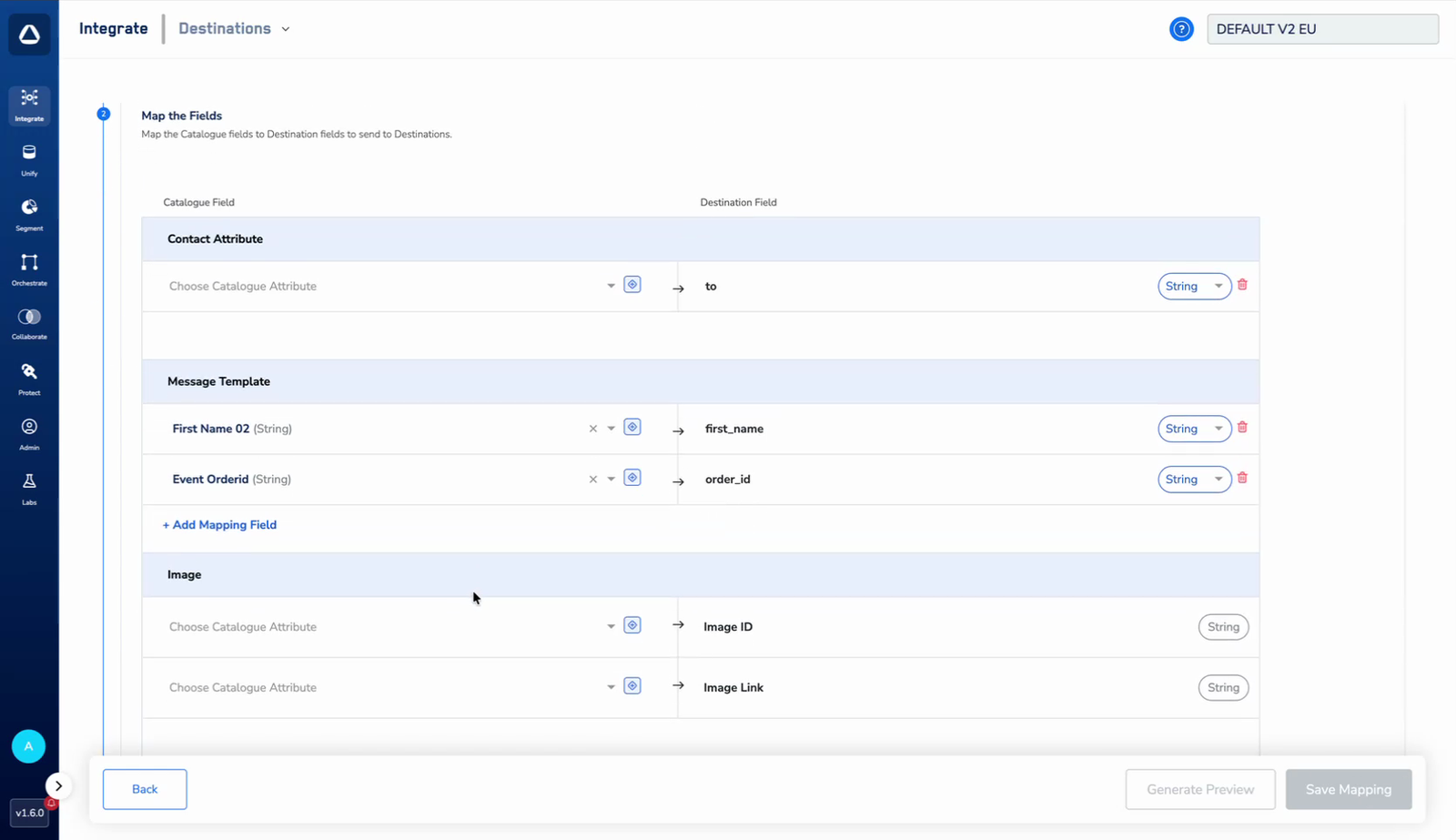Click the Map the Fields step heading
1456x840 pixels.
(x=182, y=116)
